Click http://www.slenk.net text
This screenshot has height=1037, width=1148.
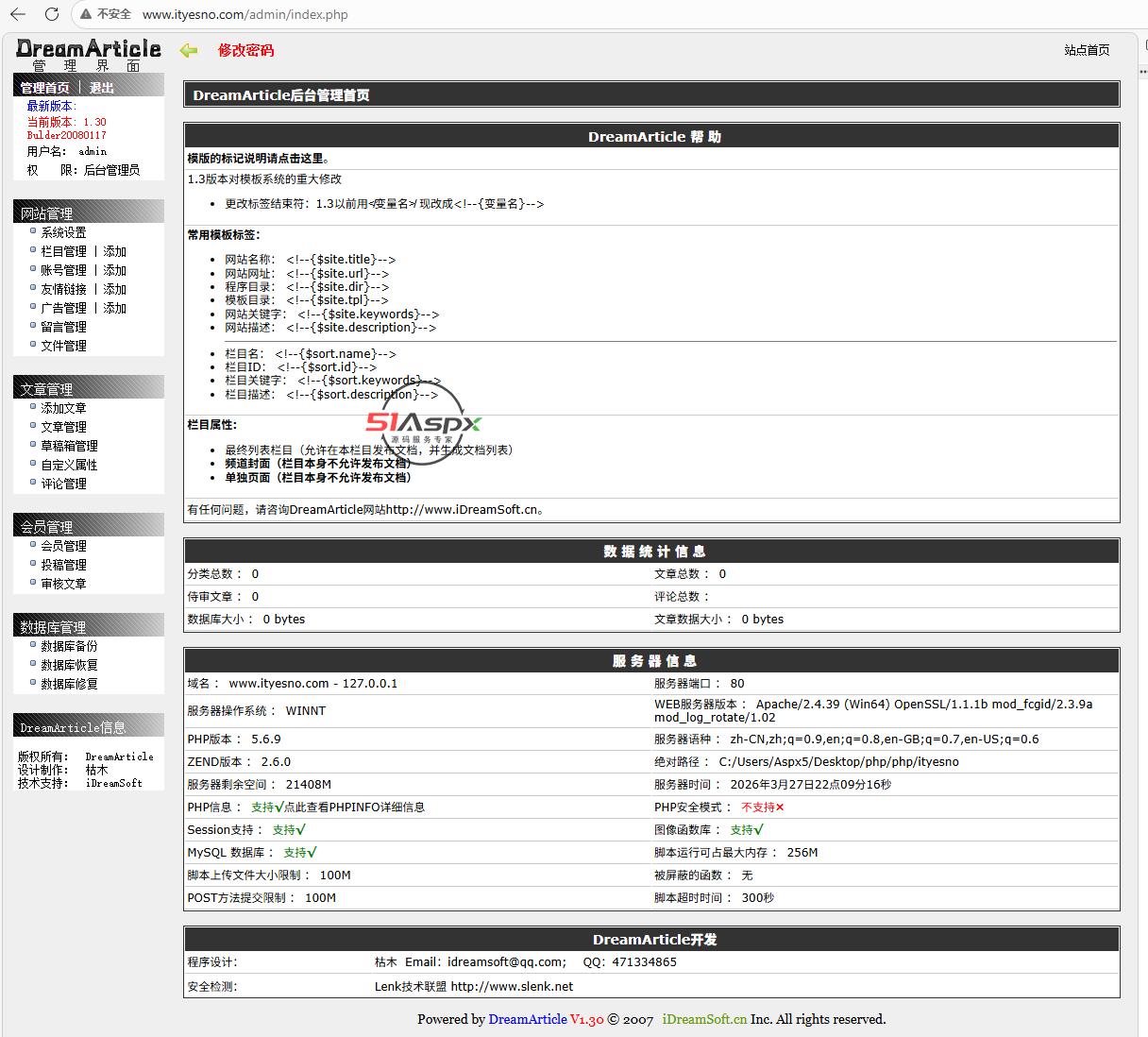(512, 986)
